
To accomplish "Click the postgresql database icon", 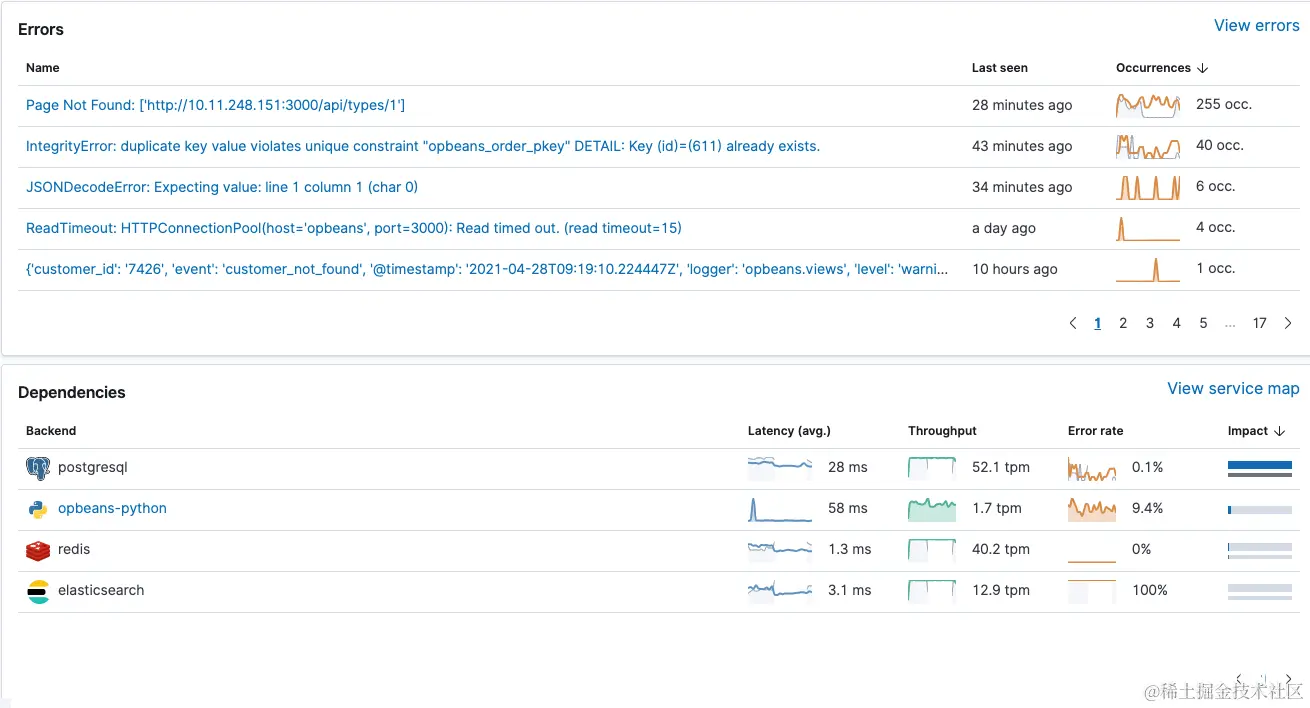I will pyautogui.click(x=38, y=468).
